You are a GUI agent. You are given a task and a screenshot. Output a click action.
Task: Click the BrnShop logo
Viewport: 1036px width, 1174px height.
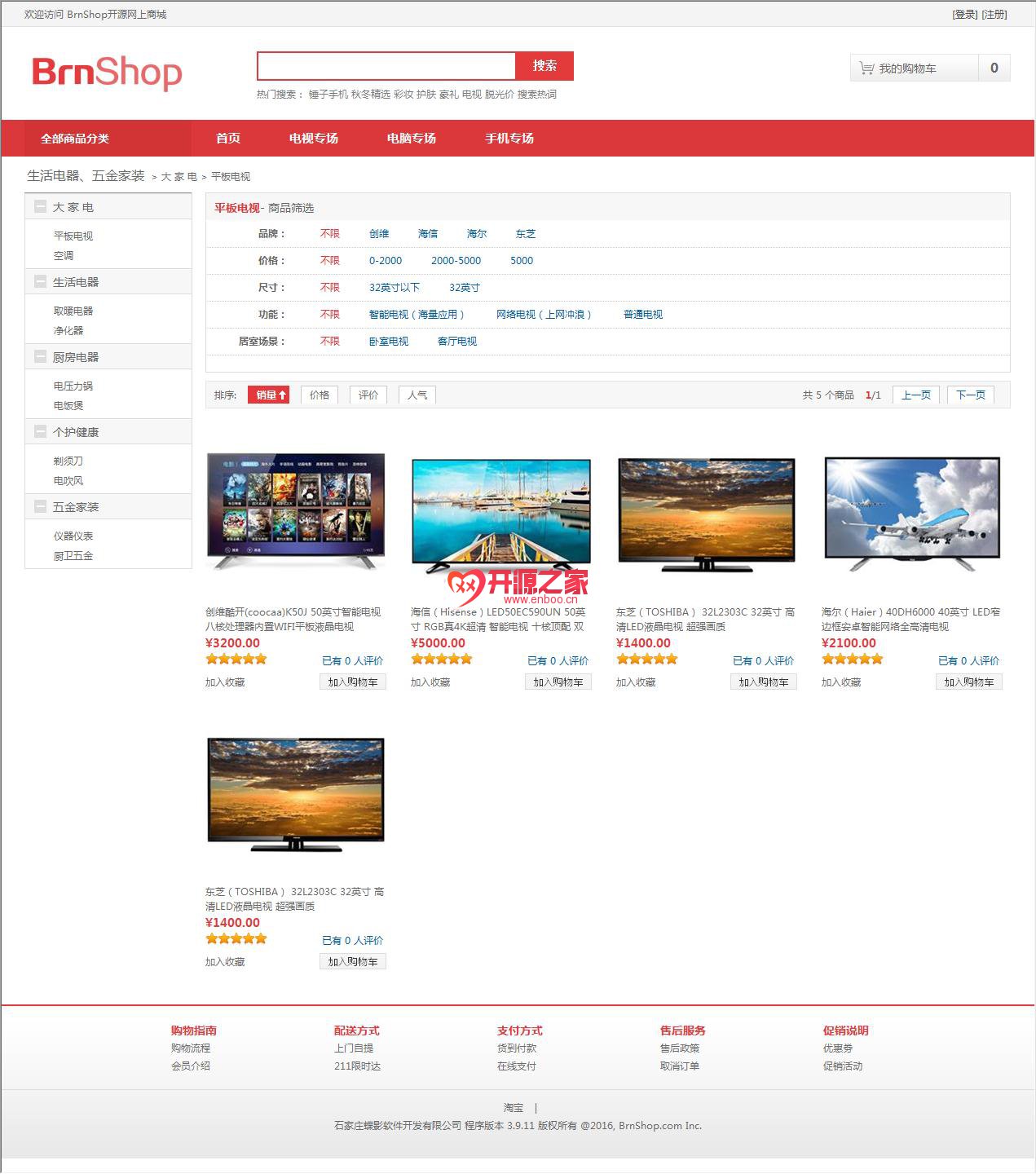tap(107, 73)
